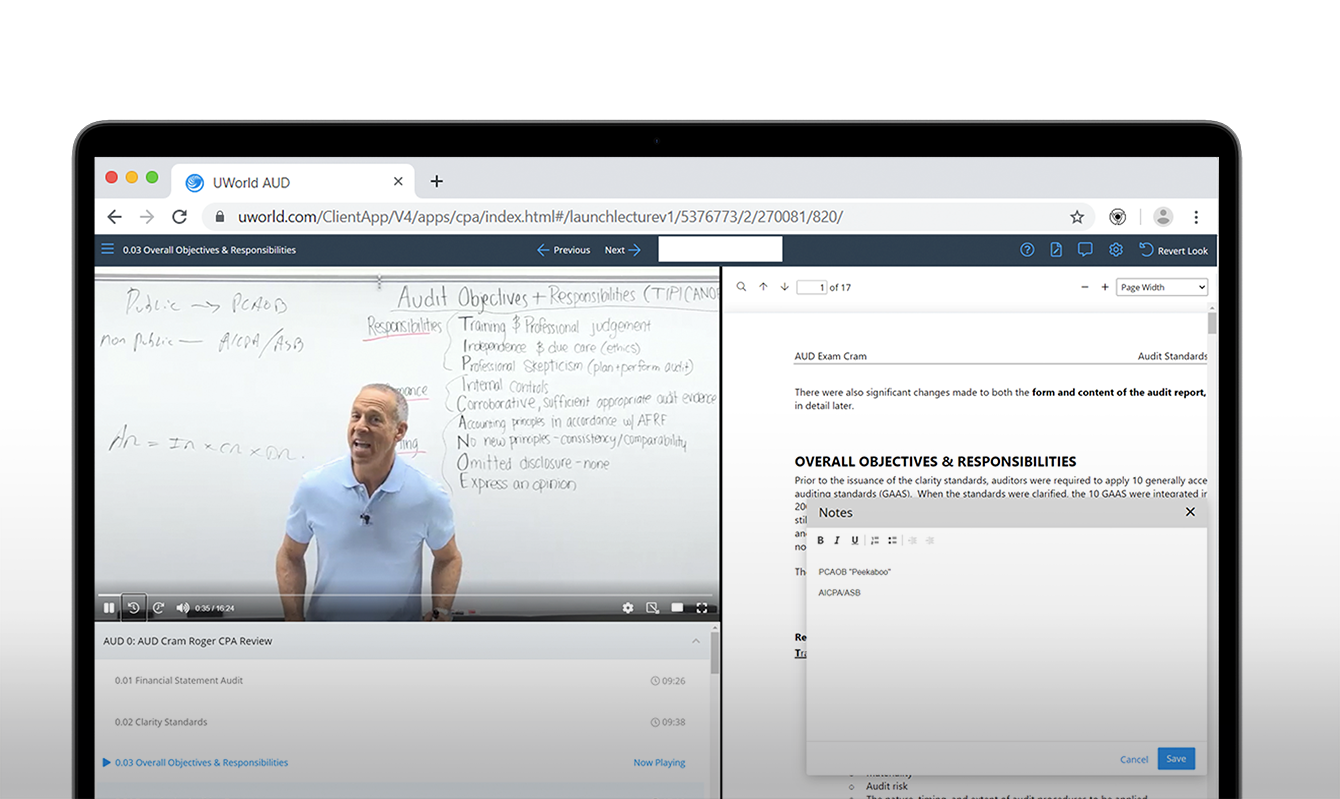Open the browser profile avatar
1340x799 pixels.
1163,217
